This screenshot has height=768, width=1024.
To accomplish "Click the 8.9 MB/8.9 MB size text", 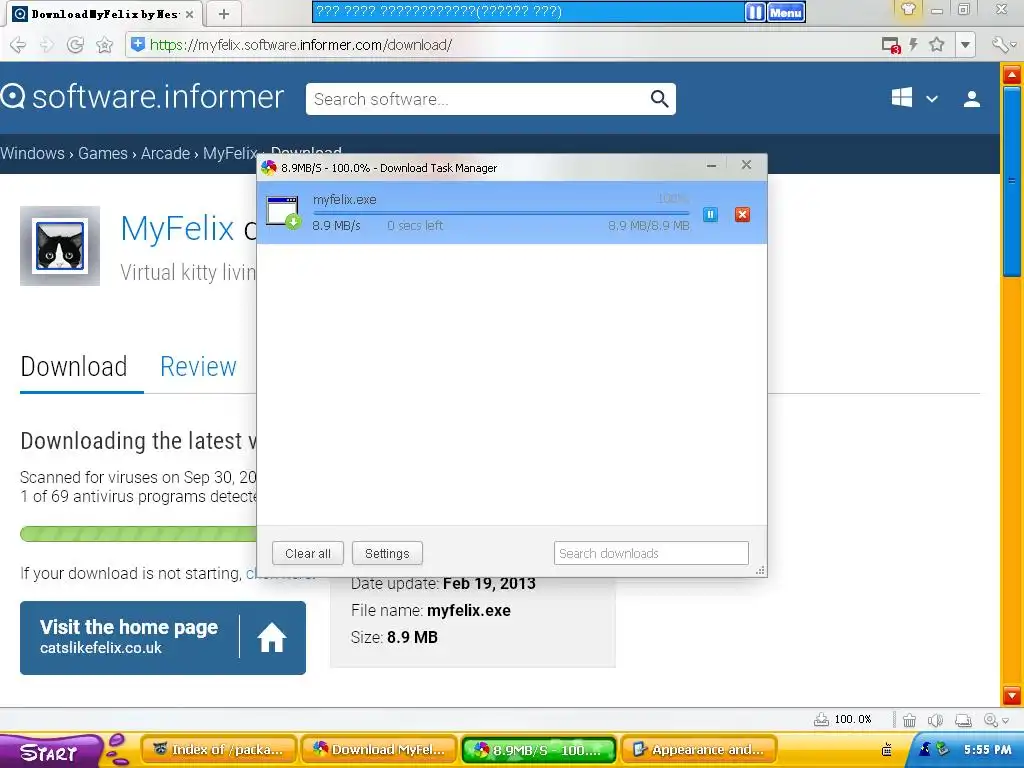I will click(648, 225).
